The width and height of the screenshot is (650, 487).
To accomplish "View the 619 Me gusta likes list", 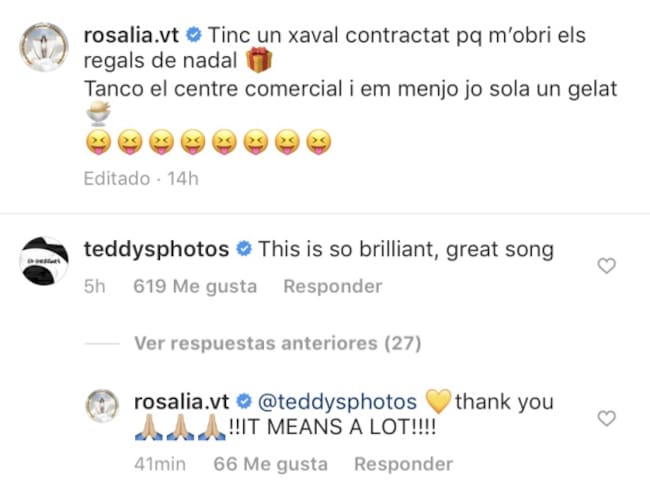I will pos(195,286).
